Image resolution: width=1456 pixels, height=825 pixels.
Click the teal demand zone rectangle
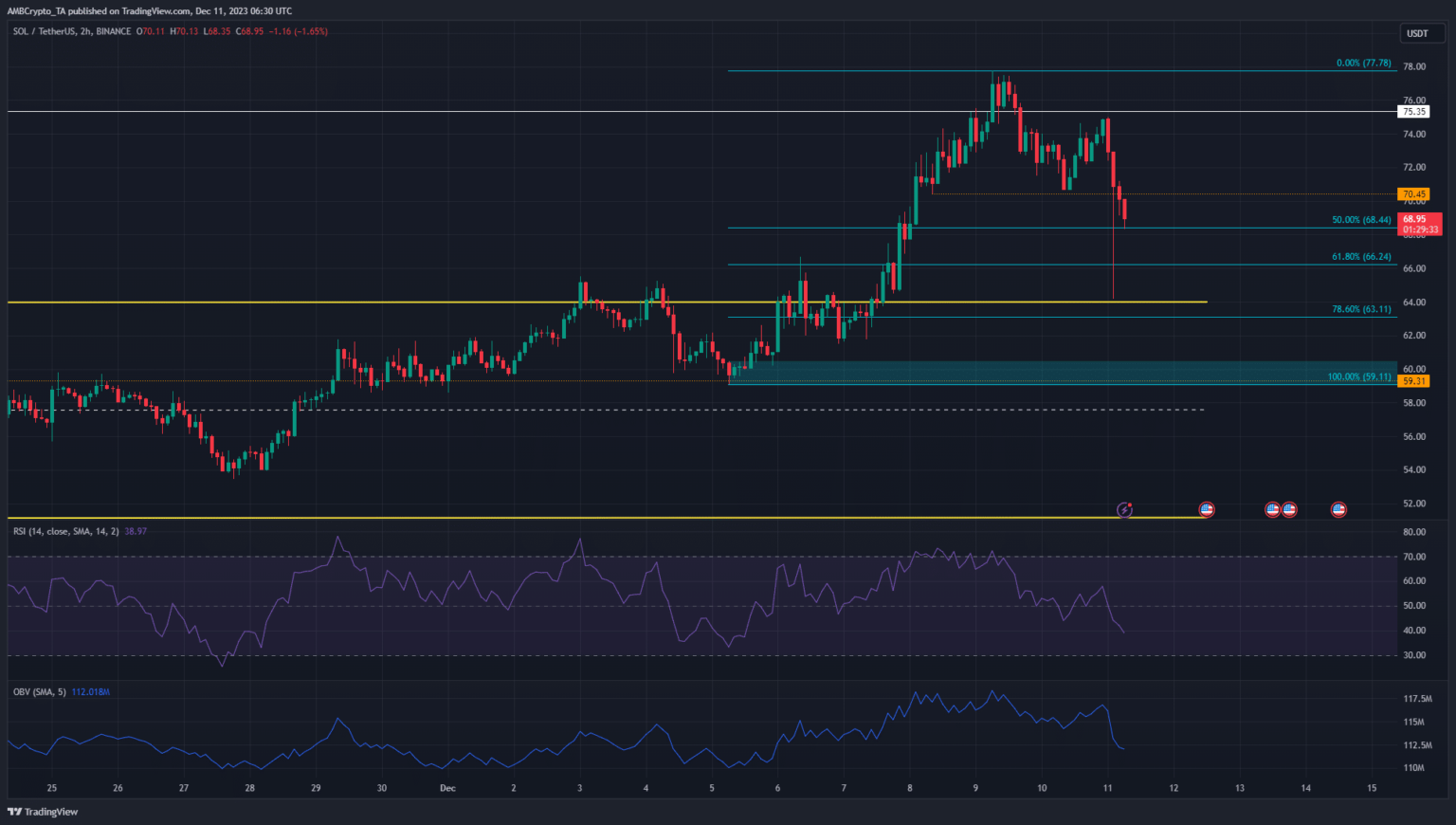[1043, 370]
